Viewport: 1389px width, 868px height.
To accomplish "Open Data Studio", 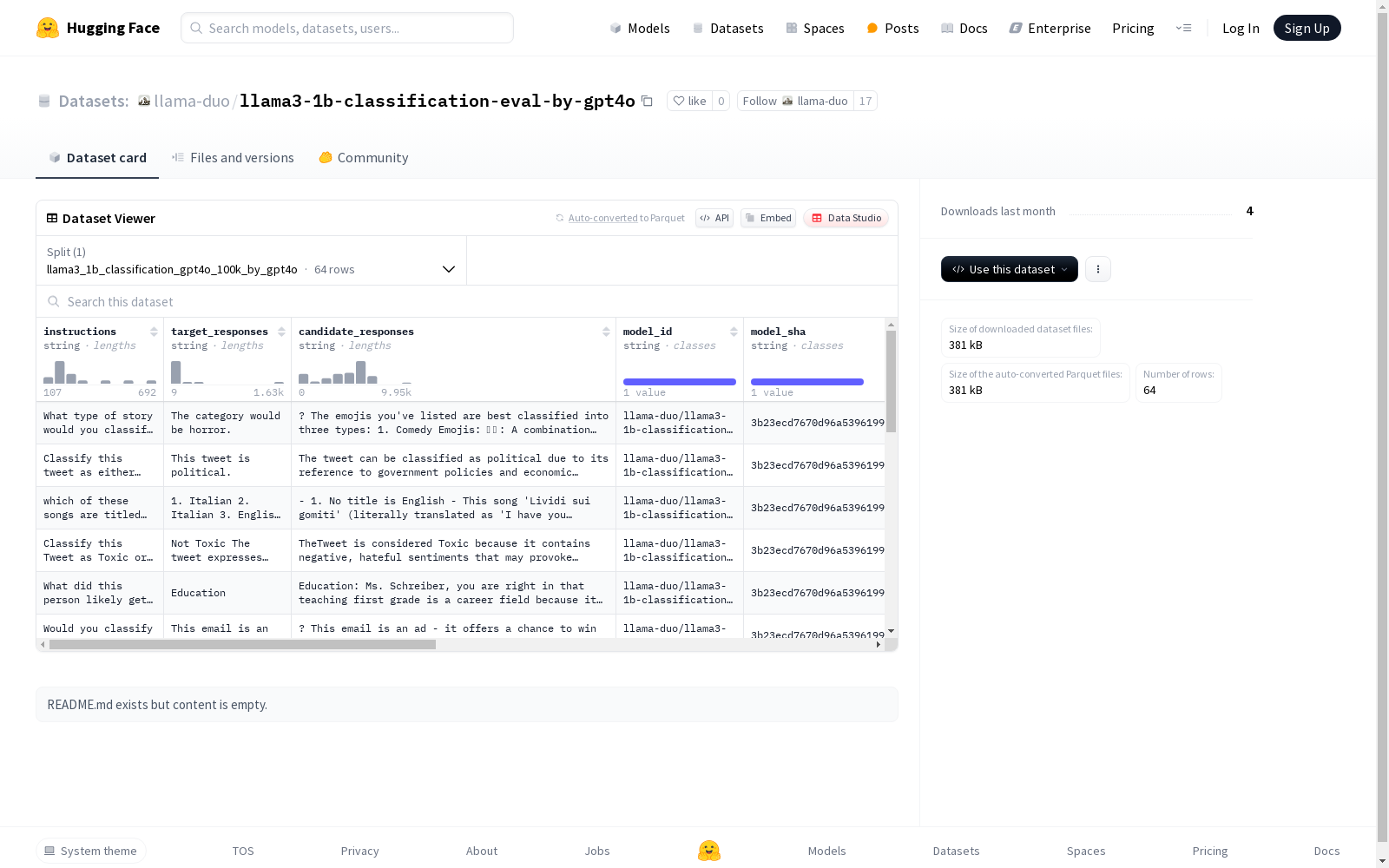I will [x=846, y=218].
